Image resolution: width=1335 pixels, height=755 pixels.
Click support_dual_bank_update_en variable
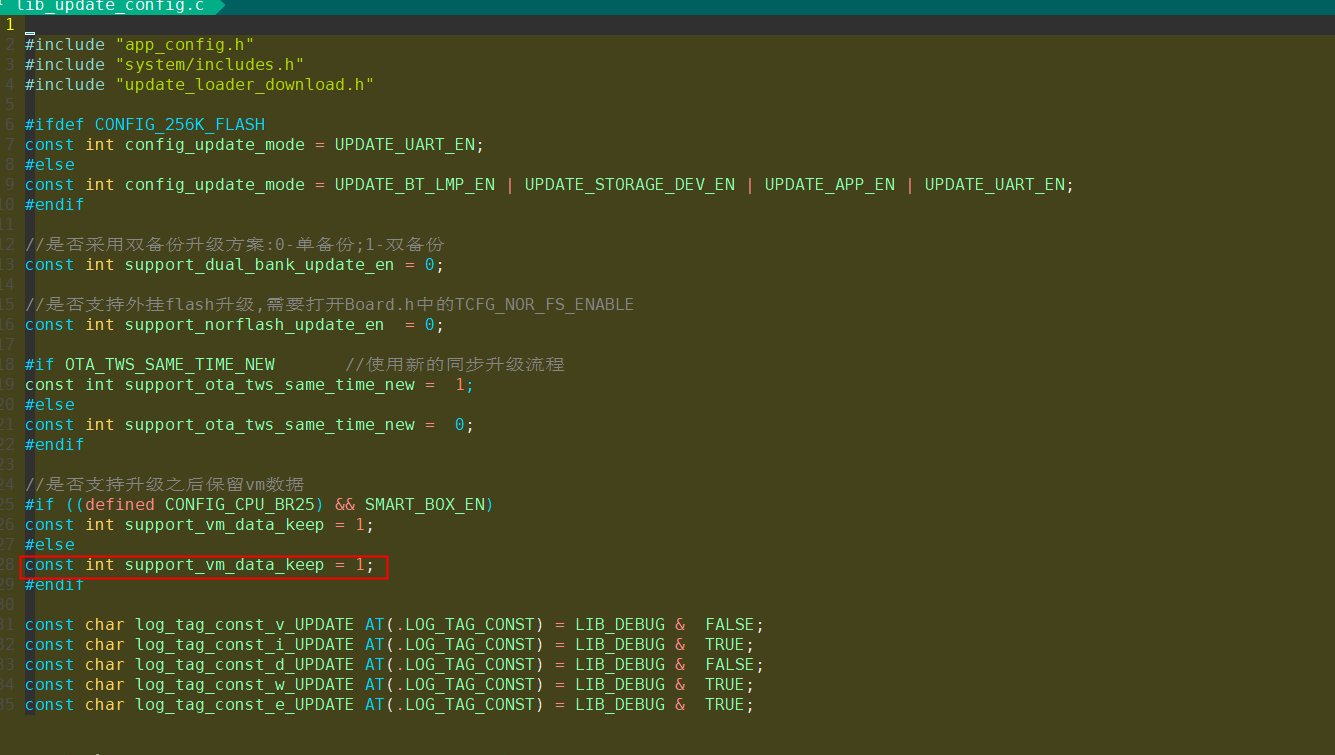pos(259,265)
